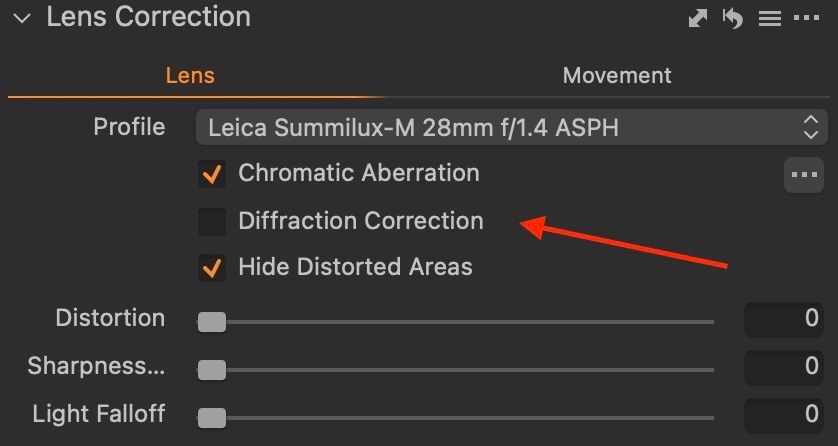Collapse the Lens Correction panel chevron
This screenshot has width=838, height=446.
click(22, 18)
